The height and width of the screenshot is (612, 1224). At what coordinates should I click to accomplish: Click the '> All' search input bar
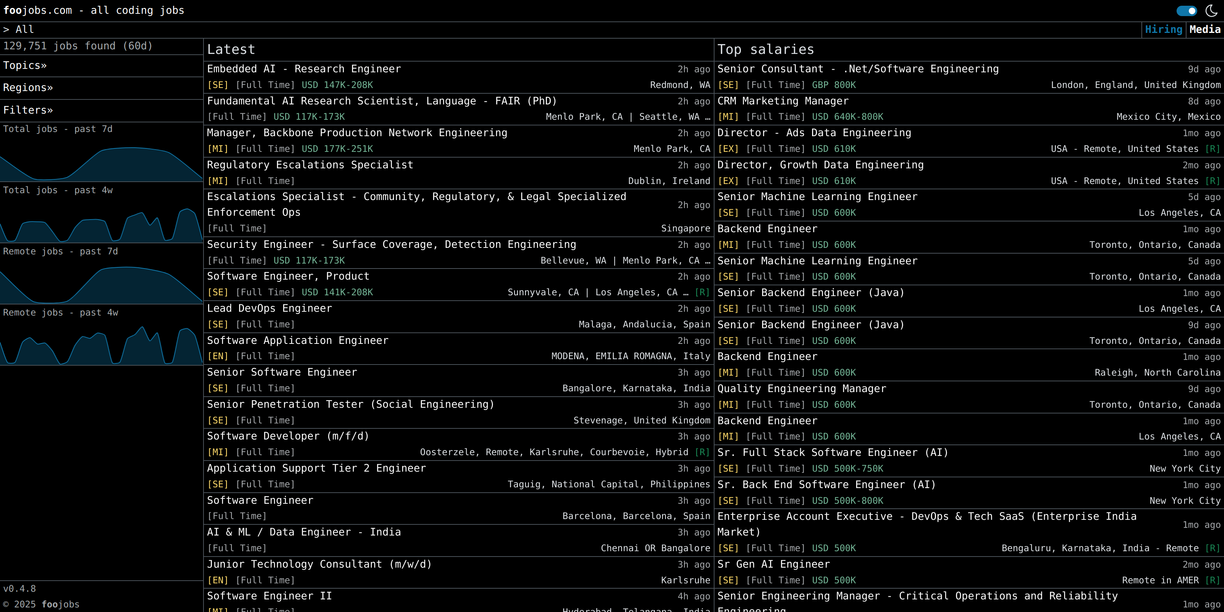tap(500, 30)
